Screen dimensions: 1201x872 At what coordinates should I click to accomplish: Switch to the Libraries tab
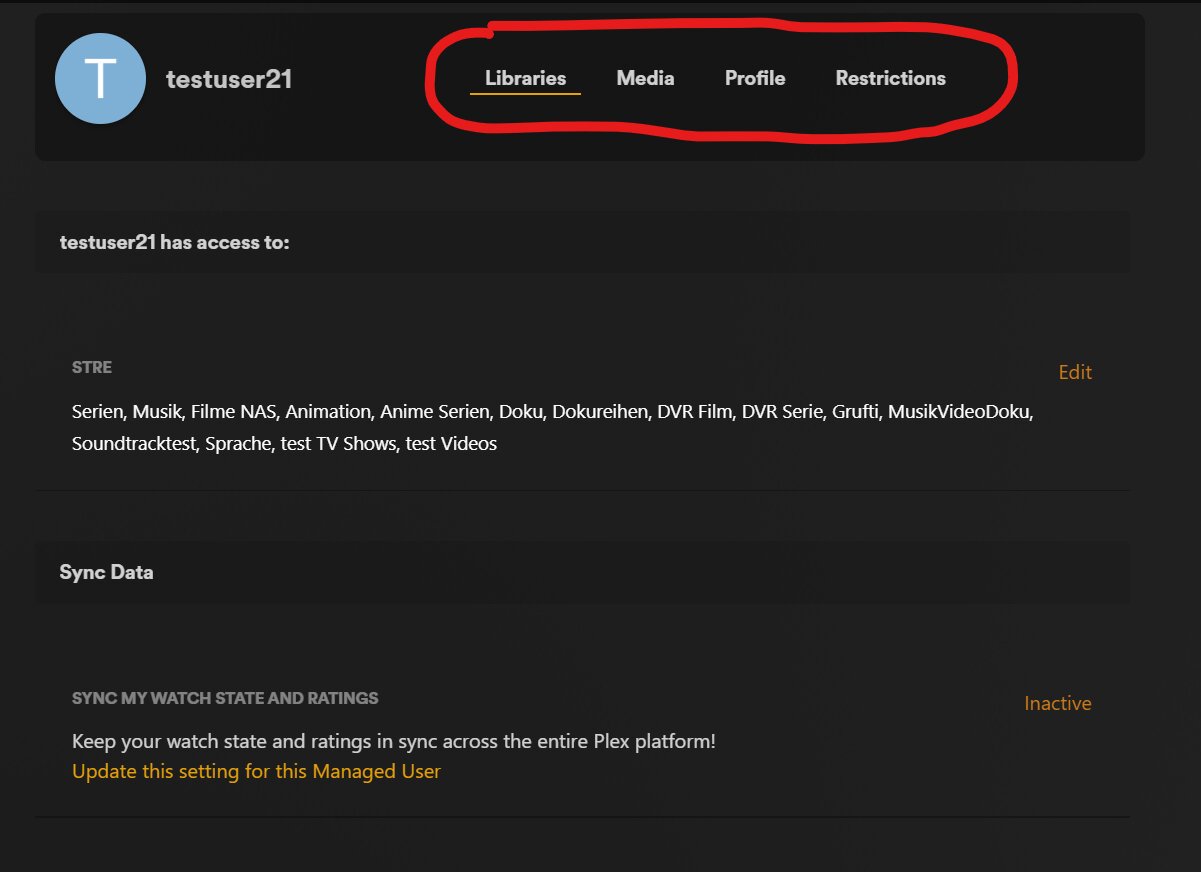pos(525,78)
